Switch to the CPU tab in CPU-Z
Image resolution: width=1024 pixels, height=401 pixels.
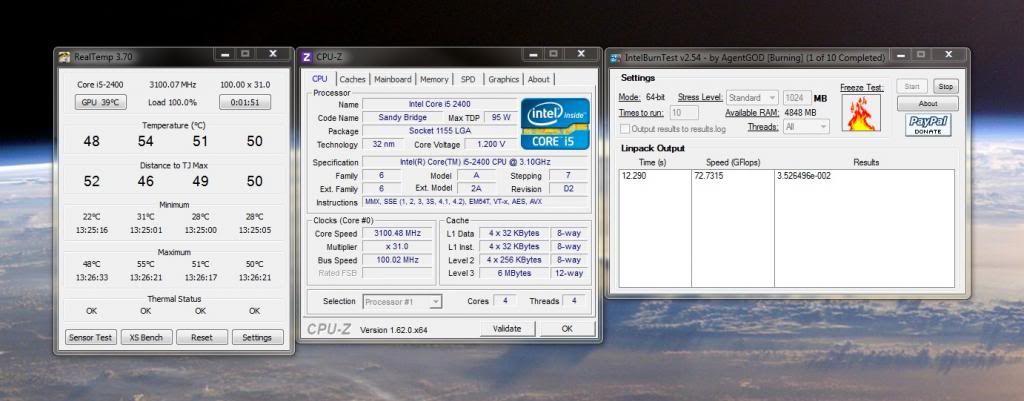(320, 79)
